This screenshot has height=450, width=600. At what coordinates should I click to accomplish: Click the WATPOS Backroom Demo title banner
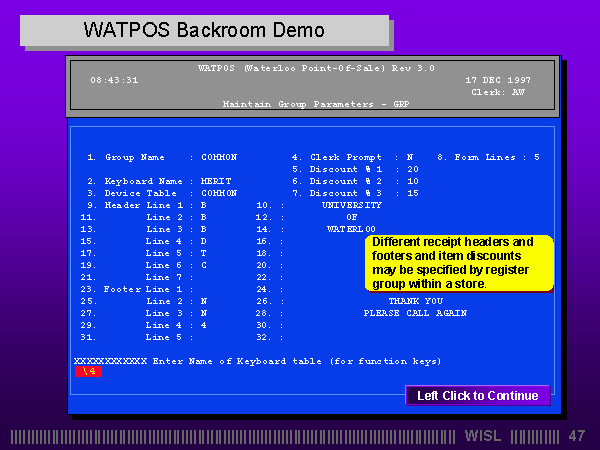point(204,29)
